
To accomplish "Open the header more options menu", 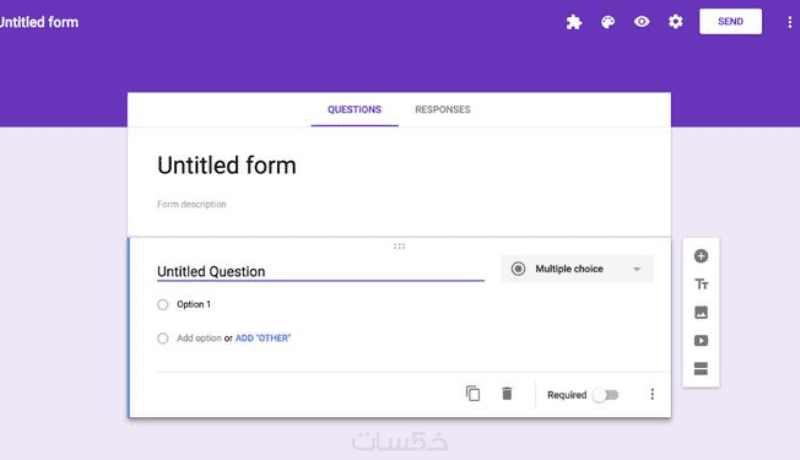I will [x=789, y=22].
